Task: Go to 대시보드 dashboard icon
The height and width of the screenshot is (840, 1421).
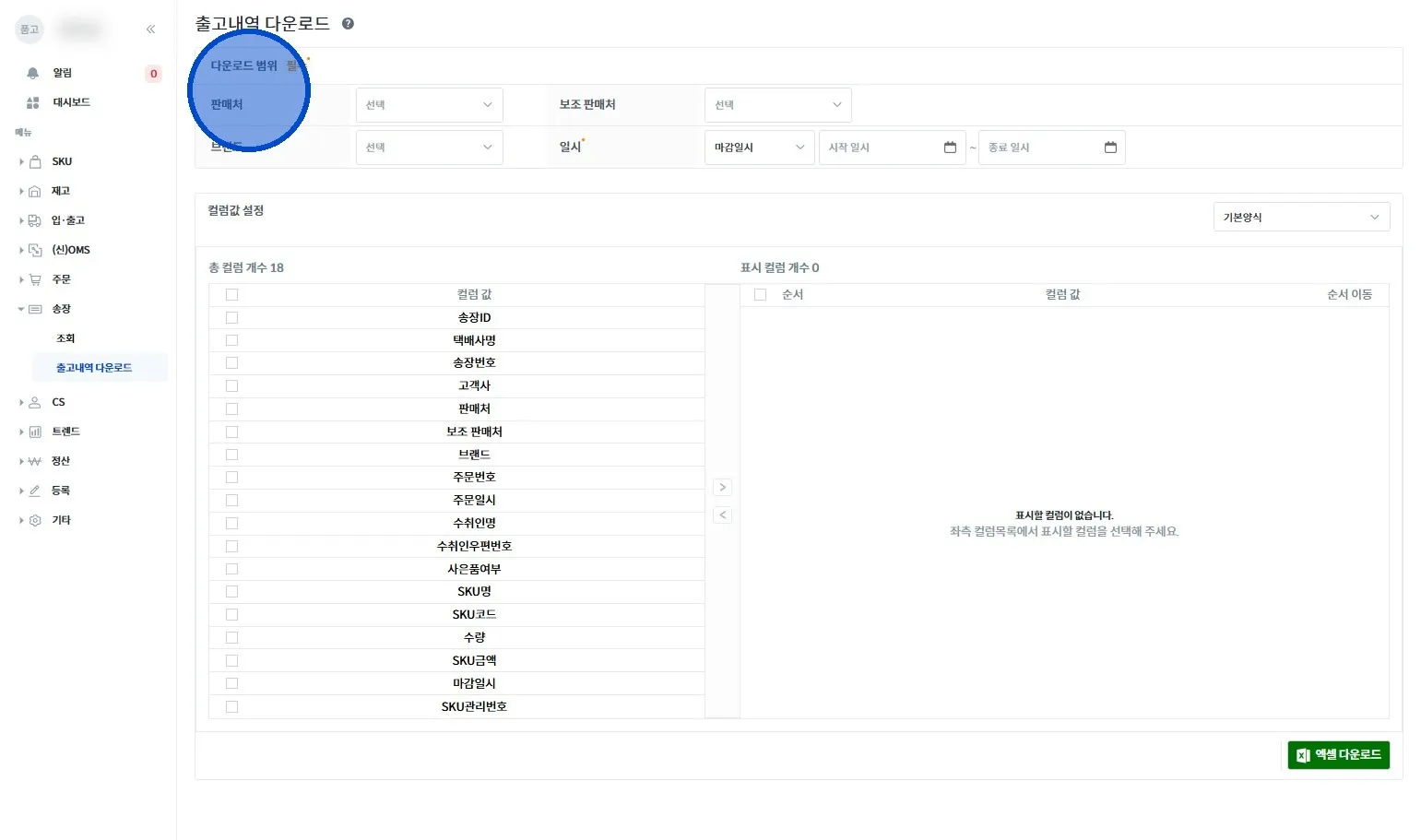Action: pyautogui.click(x=33, y=102)
